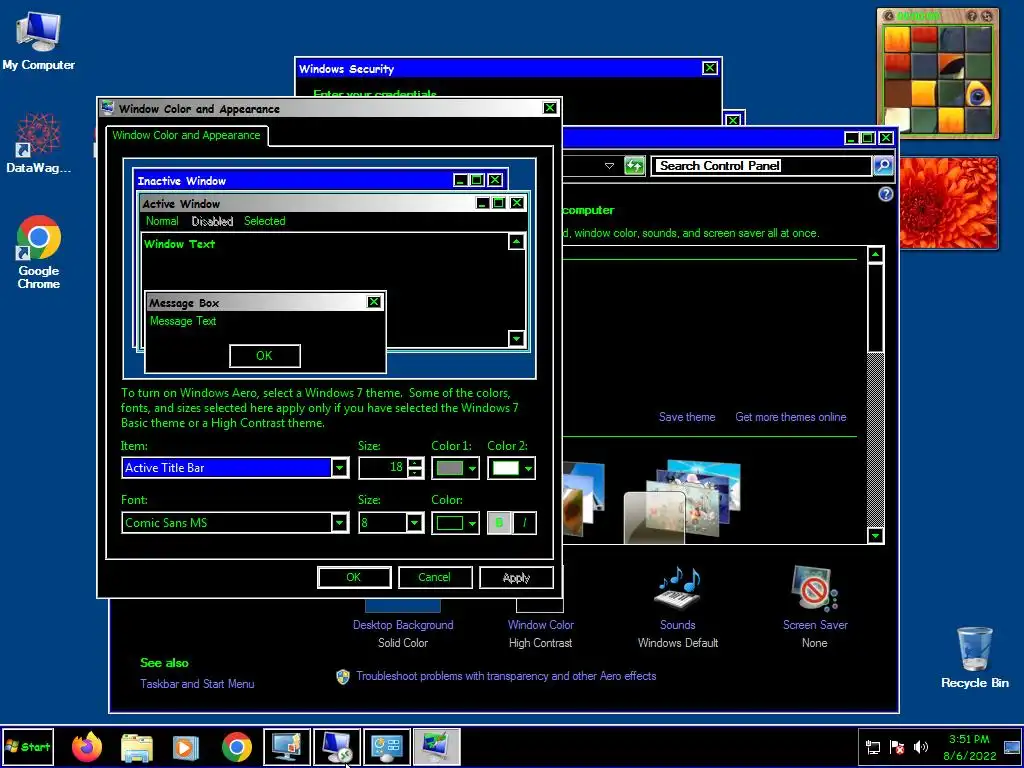Click the Start button on the taskbar
Viewport: 1024px width, 768px height.
28,746
